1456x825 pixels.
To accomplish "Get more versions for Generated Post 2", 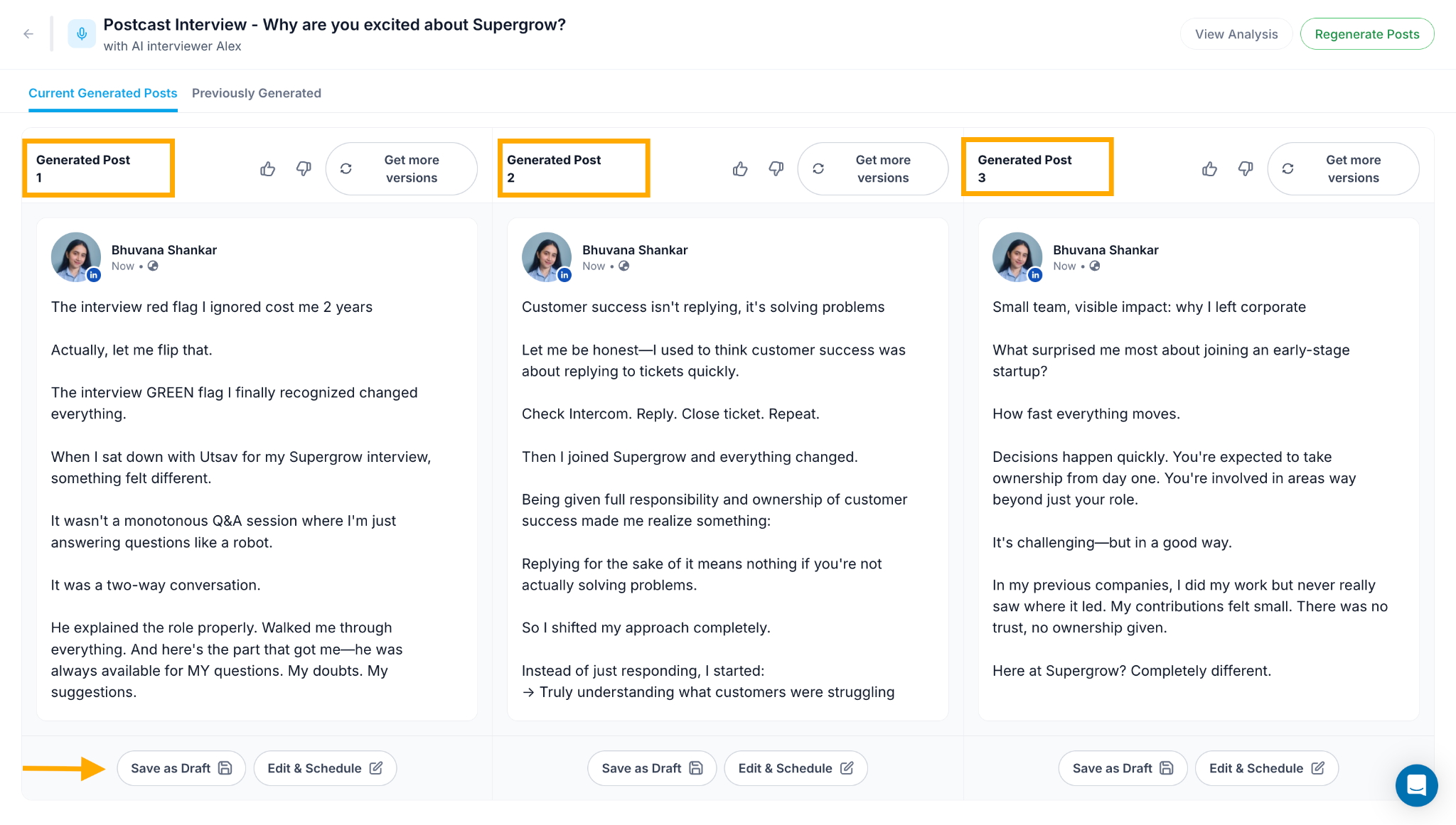I will [872, 169].
